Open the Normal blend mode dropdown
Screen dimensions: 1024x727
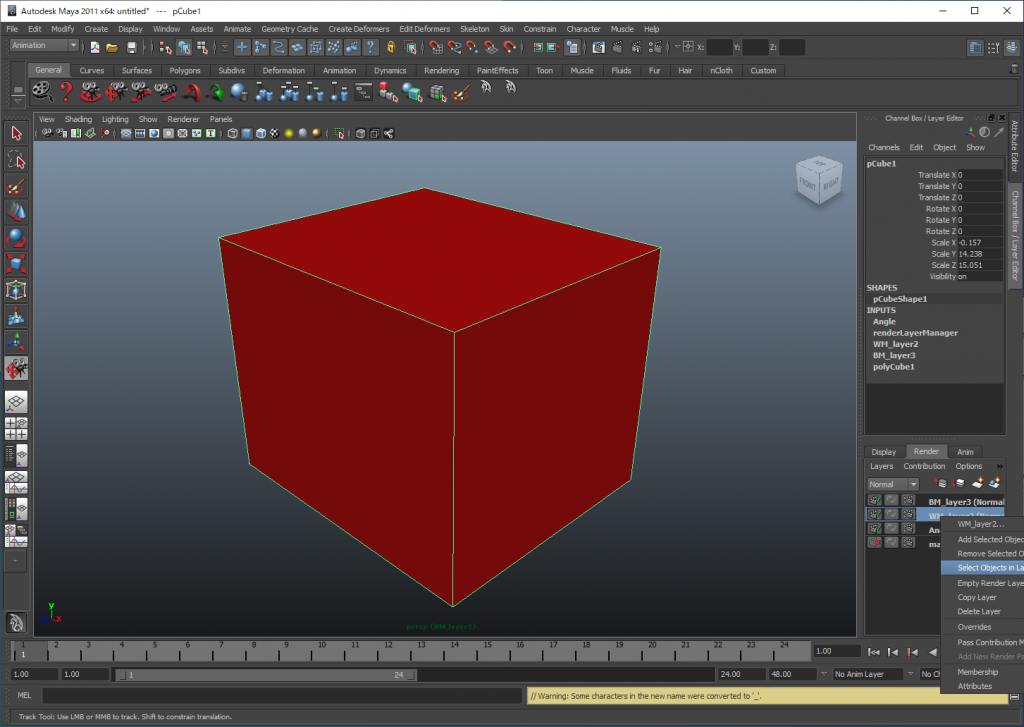coord(893,485)
